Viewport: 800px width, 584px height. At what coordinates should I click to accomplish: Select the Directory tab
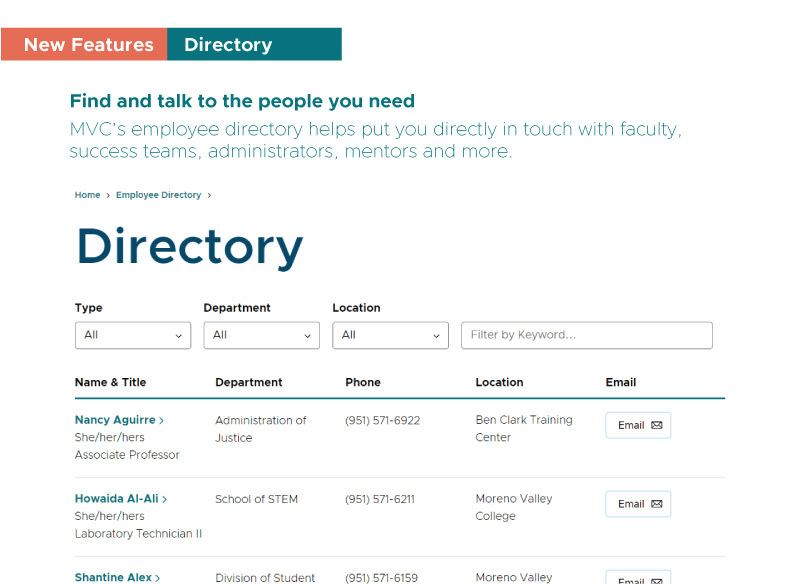[228, 44]
